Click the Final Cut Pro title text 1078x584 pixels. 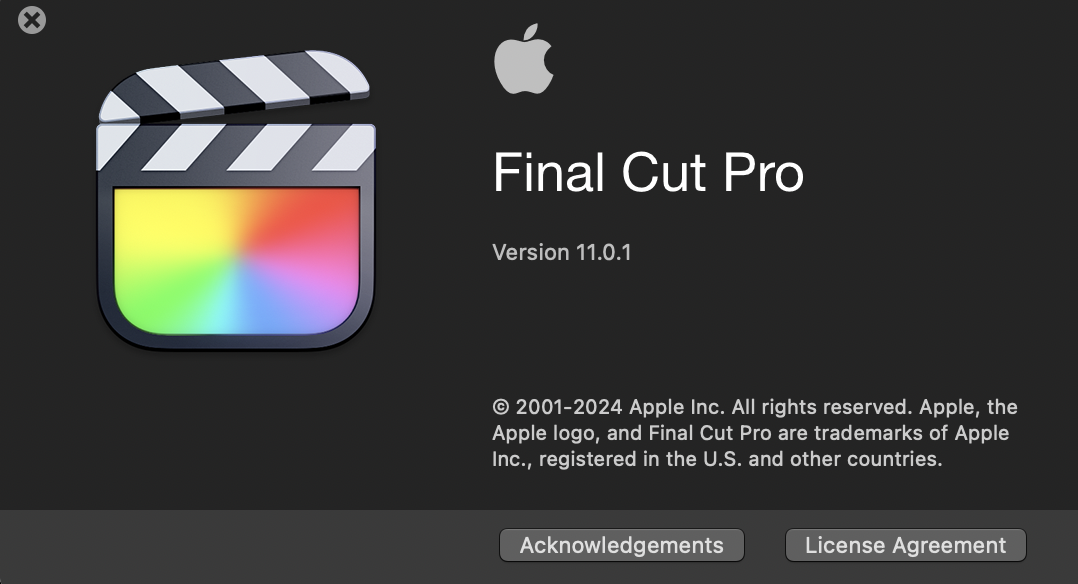tap(647, 172)
